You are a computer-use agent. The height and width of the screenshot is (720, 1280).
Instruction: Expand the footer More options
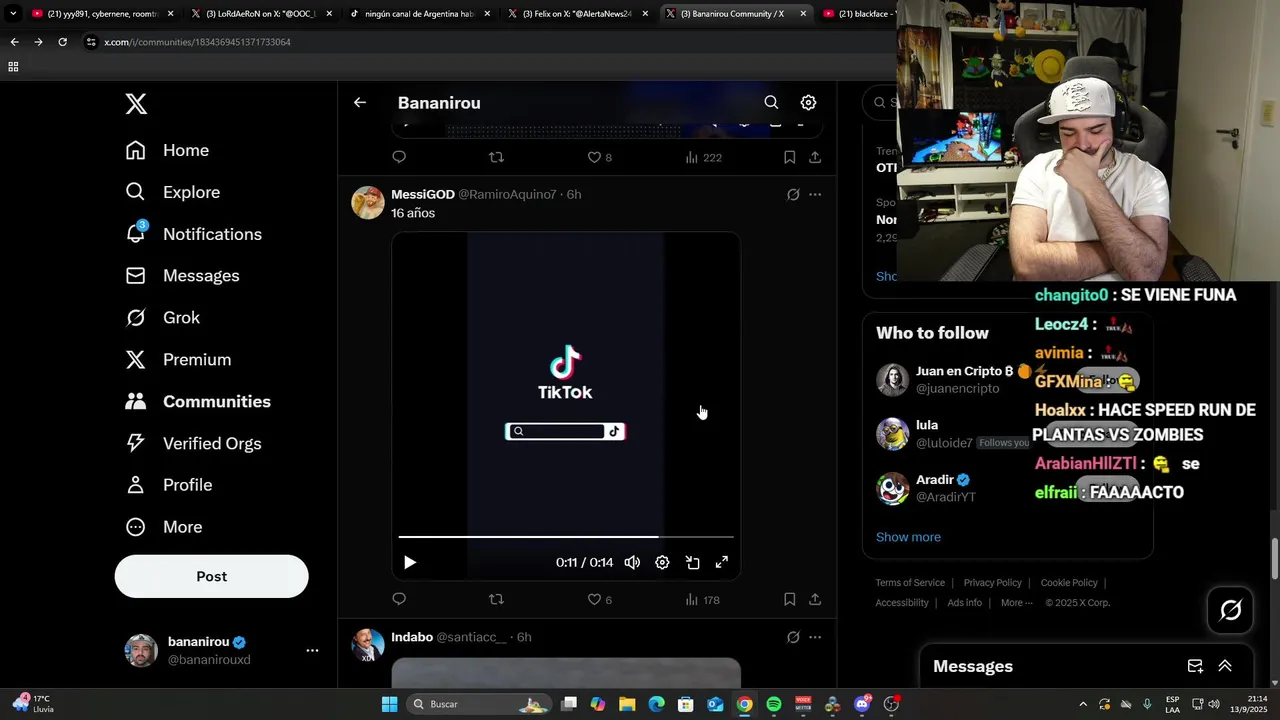1016,603
